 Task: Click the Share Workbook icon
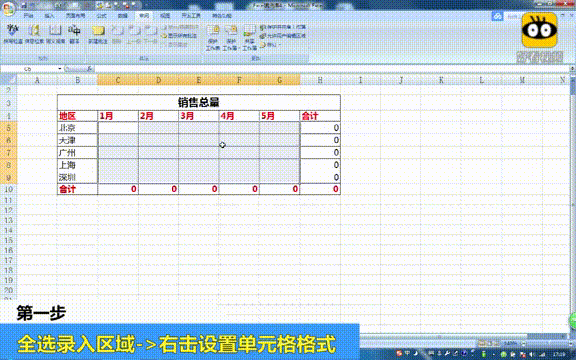(249, 37)
